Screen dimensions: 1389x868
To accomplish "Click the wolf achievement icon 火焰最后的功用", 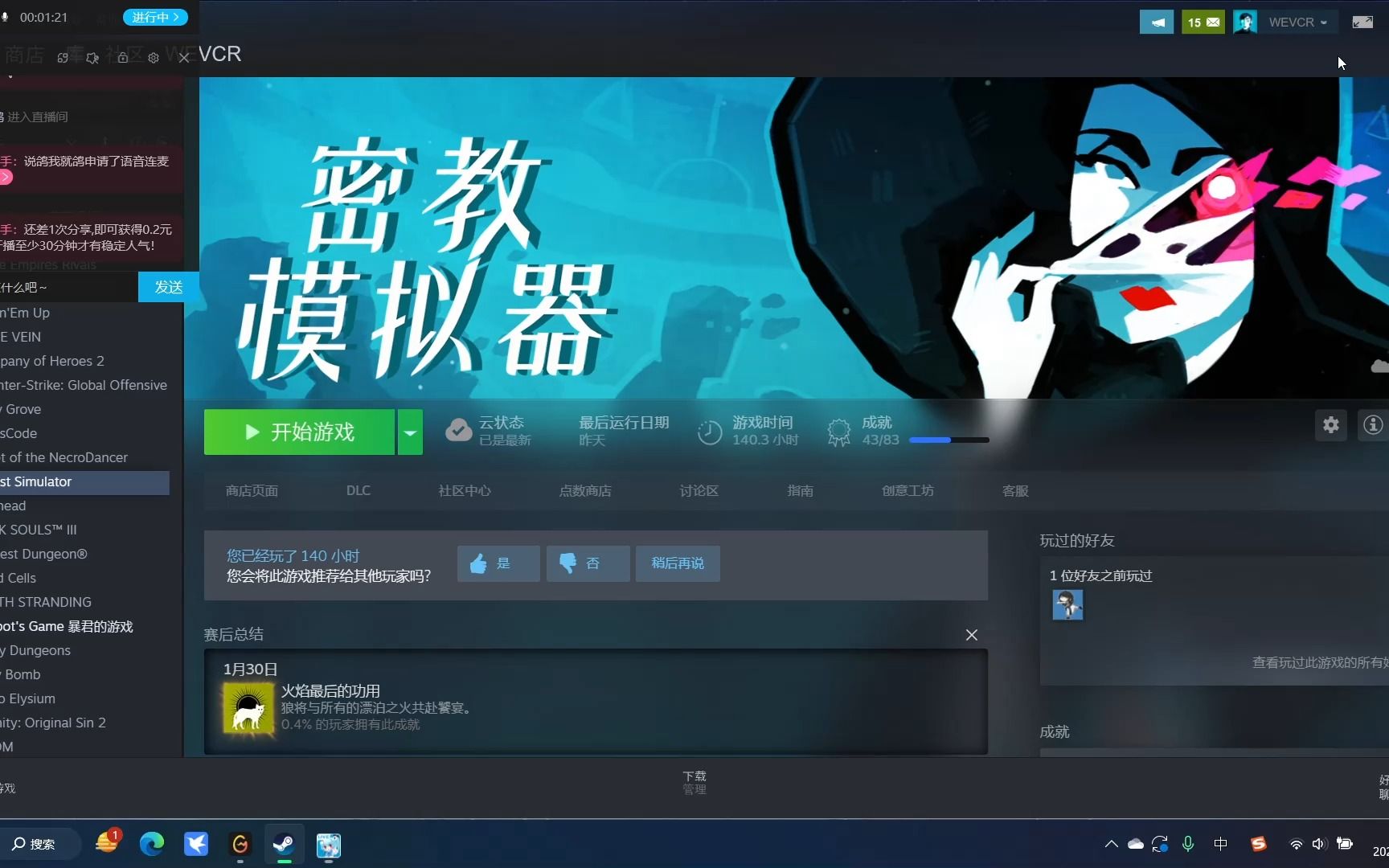I will [x=248, y=707].
